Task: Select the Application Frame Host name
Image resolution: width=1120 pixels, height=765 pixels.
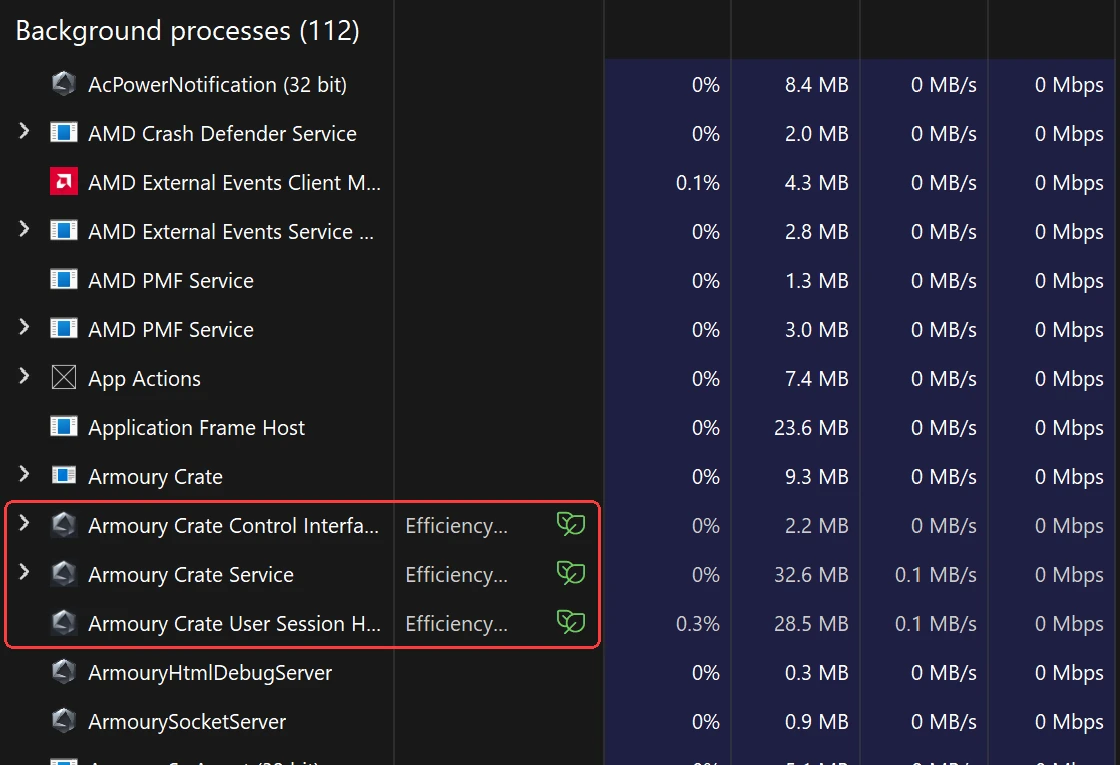Action: tap(196, 428)
